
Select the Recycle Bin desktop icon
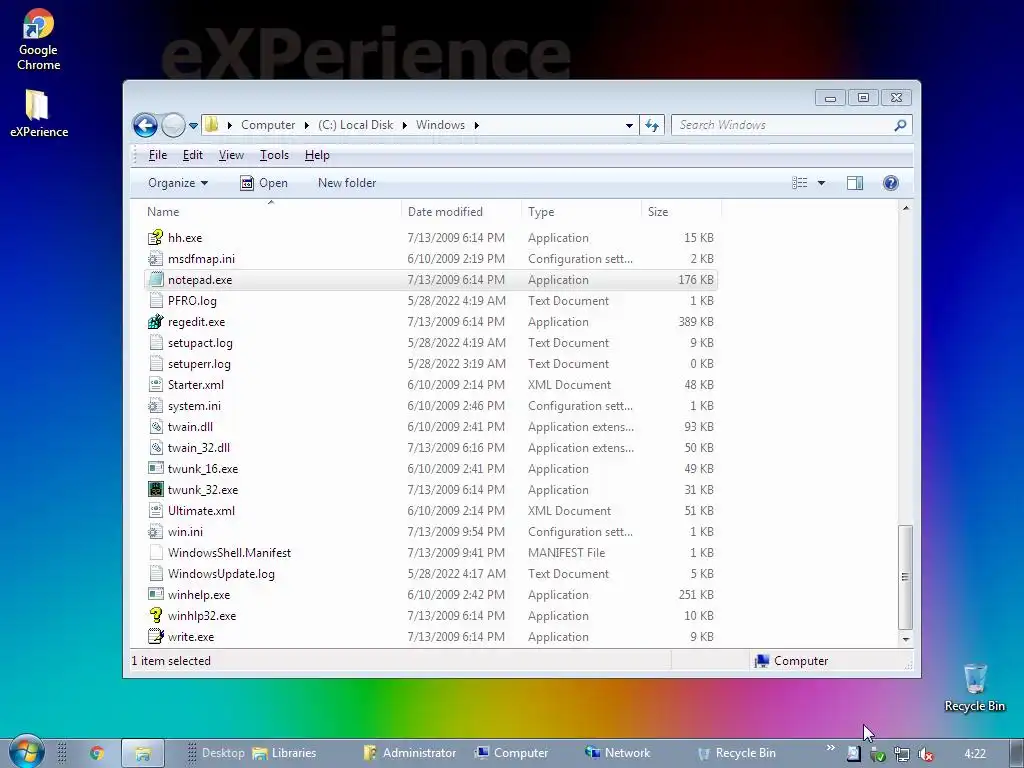(x=974, y=688)
